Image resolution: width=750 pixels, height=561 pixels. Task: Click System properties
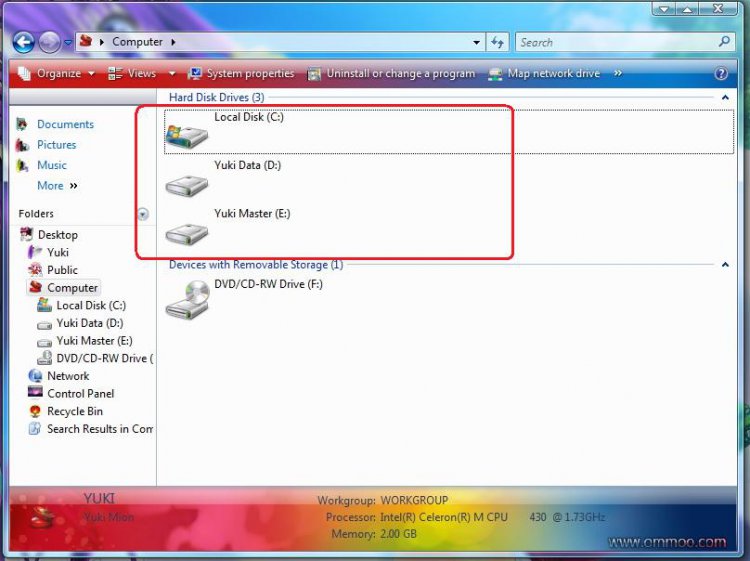tap(242, 73)
